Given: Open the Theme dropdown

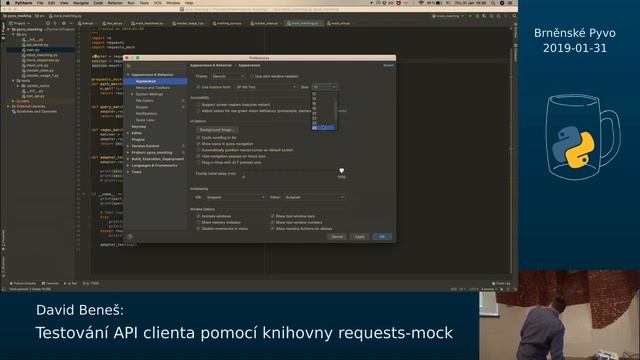Looking at the screenshot, I should [228, 76].
